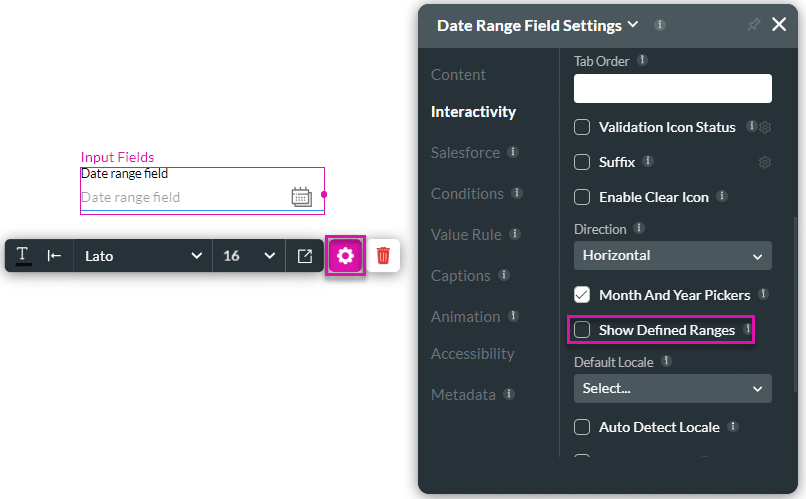Click info icon beside Show Defined Ranges

[747, 329]
